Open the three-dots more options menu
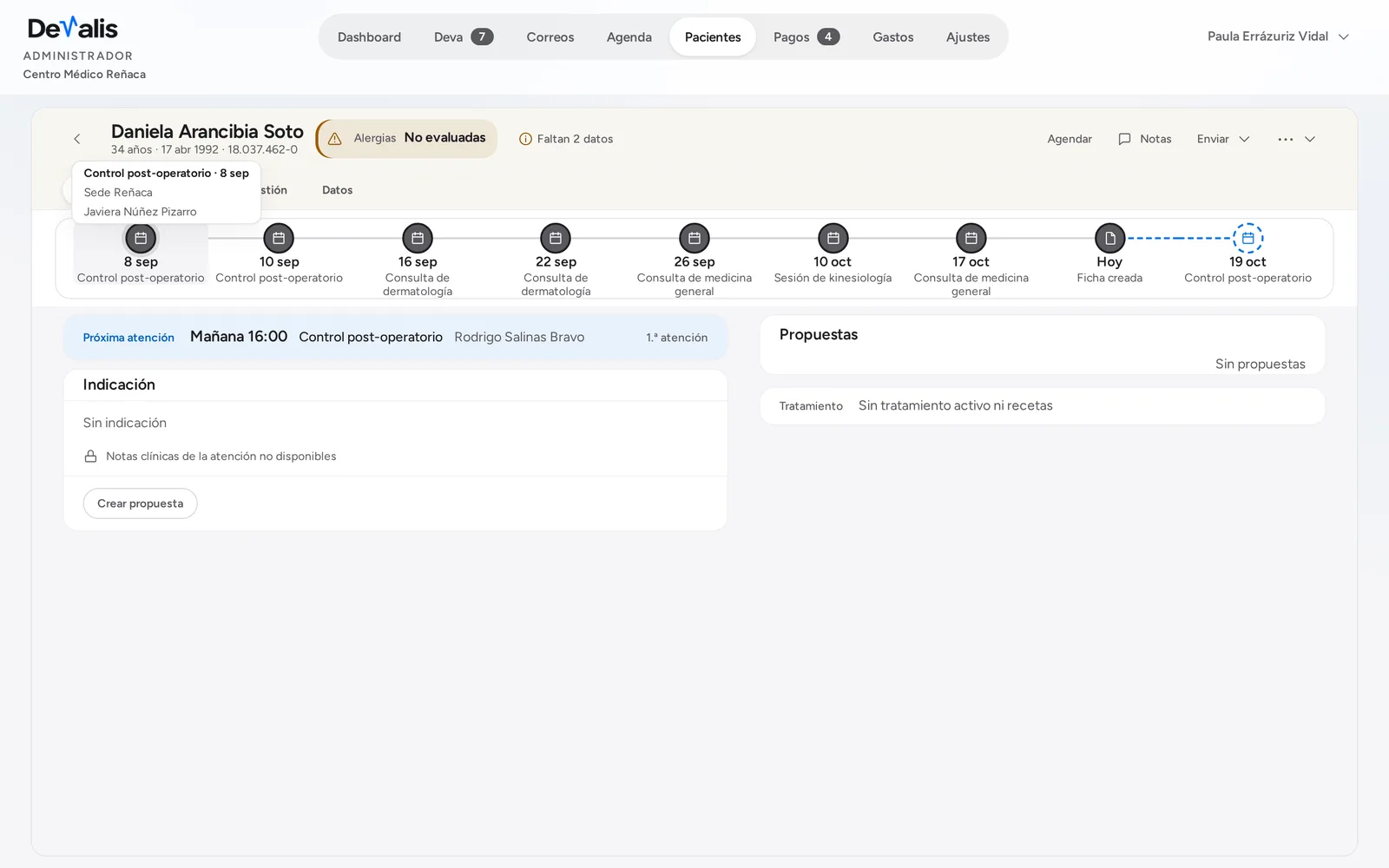The image size is (1389, 868). 1286,139
